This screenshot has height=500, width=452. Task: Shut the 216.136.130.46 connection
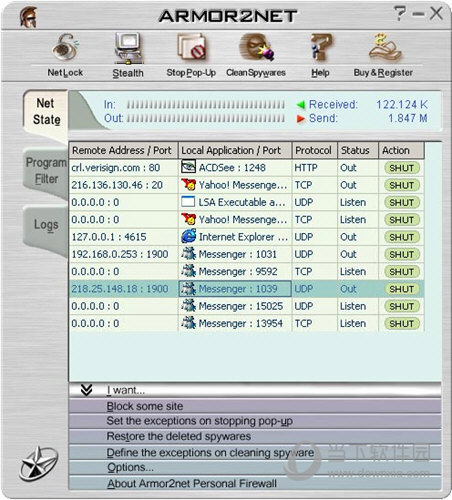click(402, 185)
